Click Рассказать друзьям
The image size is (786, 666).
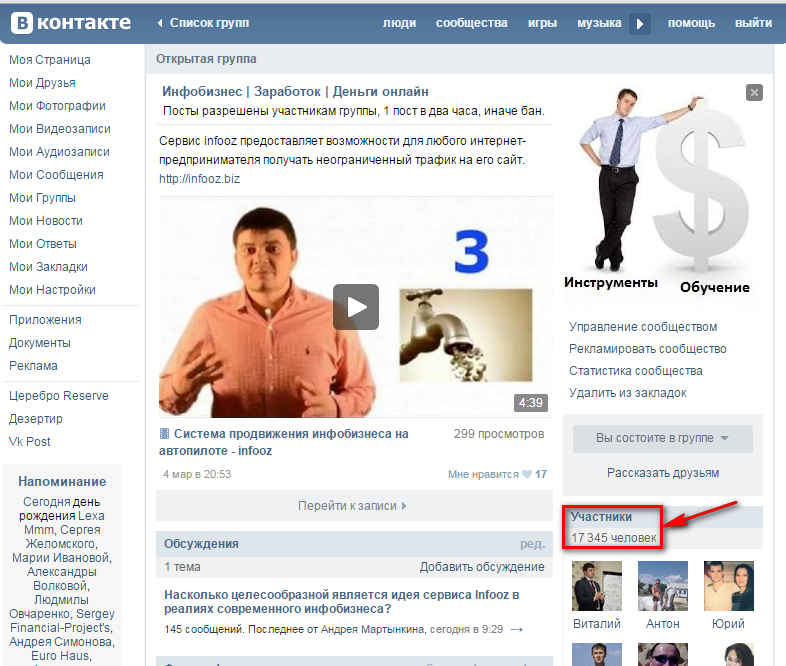[663, 473]
